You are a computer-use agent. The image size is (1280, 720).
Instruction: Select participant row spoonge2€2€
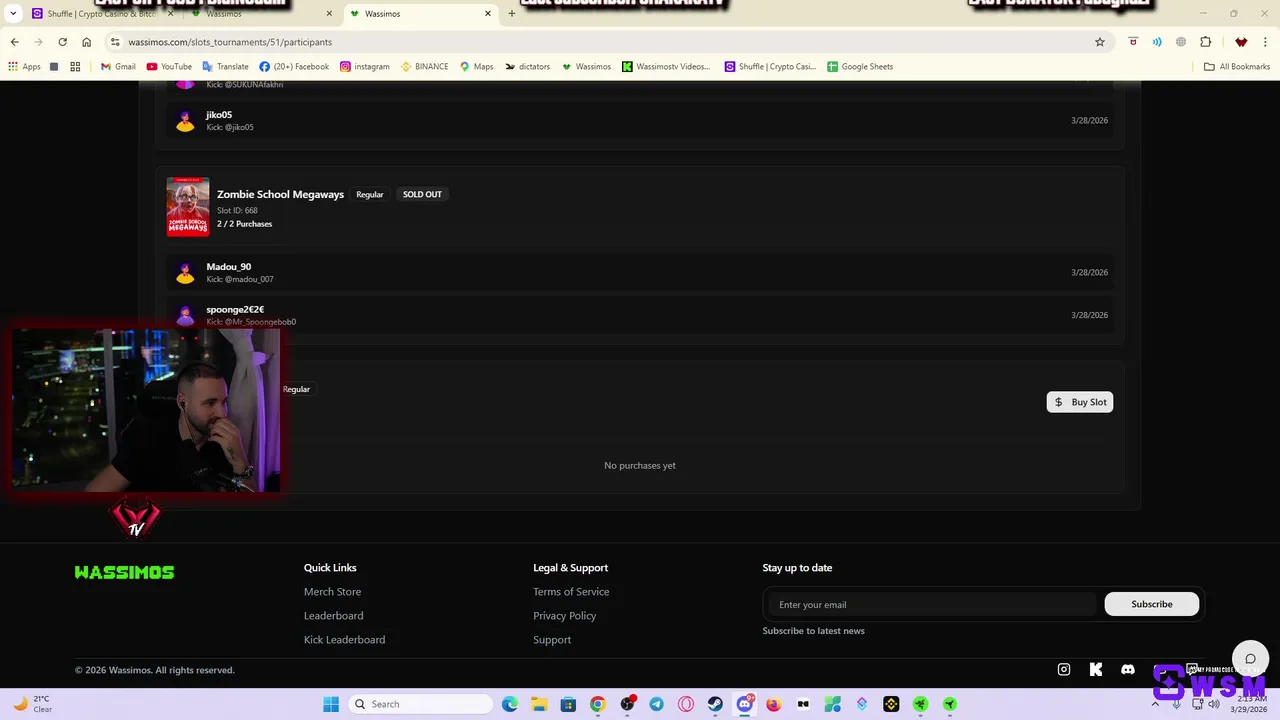tap(640, 315)
